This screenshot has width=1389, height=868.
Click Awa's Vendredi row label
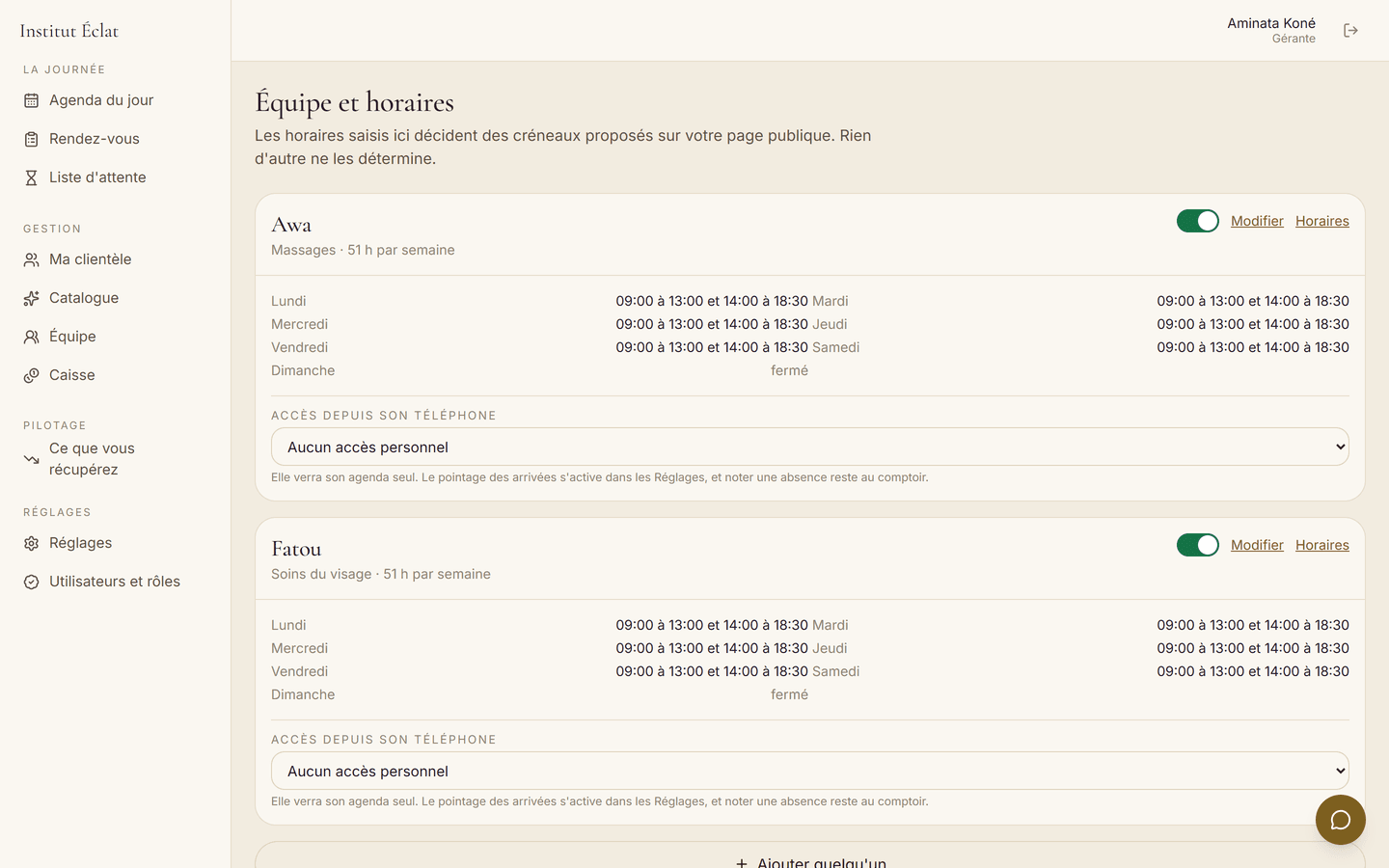[x=299, y=347]
